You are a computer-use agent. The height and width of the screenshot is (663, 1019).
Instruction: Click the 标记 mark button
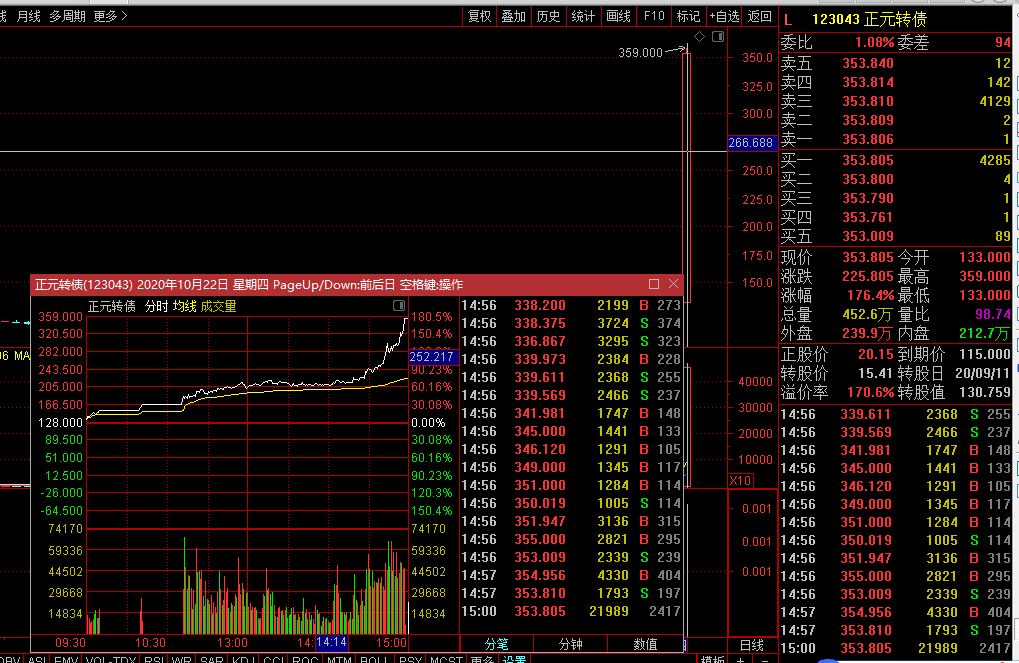pos(688,16)
